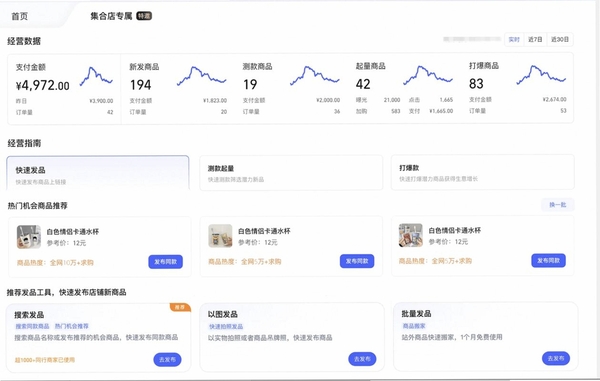Viewport: 600px width, 381px height.
Task: Click 去发布 on the 批量发品 card
Action: tap(556, 358)
